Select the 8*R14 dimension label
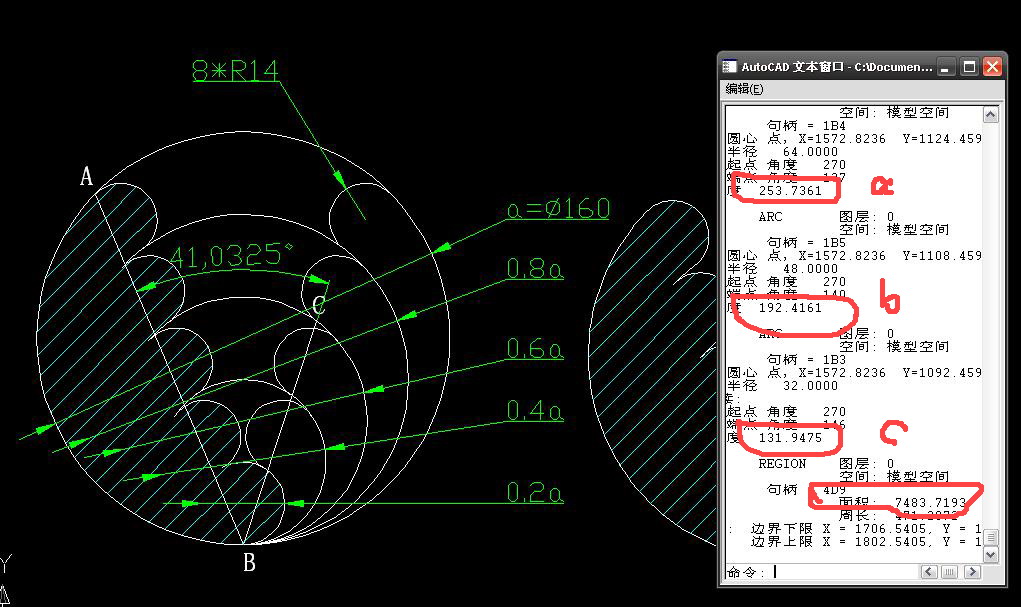Screen dimensions: 1021x607 point(235,70)
